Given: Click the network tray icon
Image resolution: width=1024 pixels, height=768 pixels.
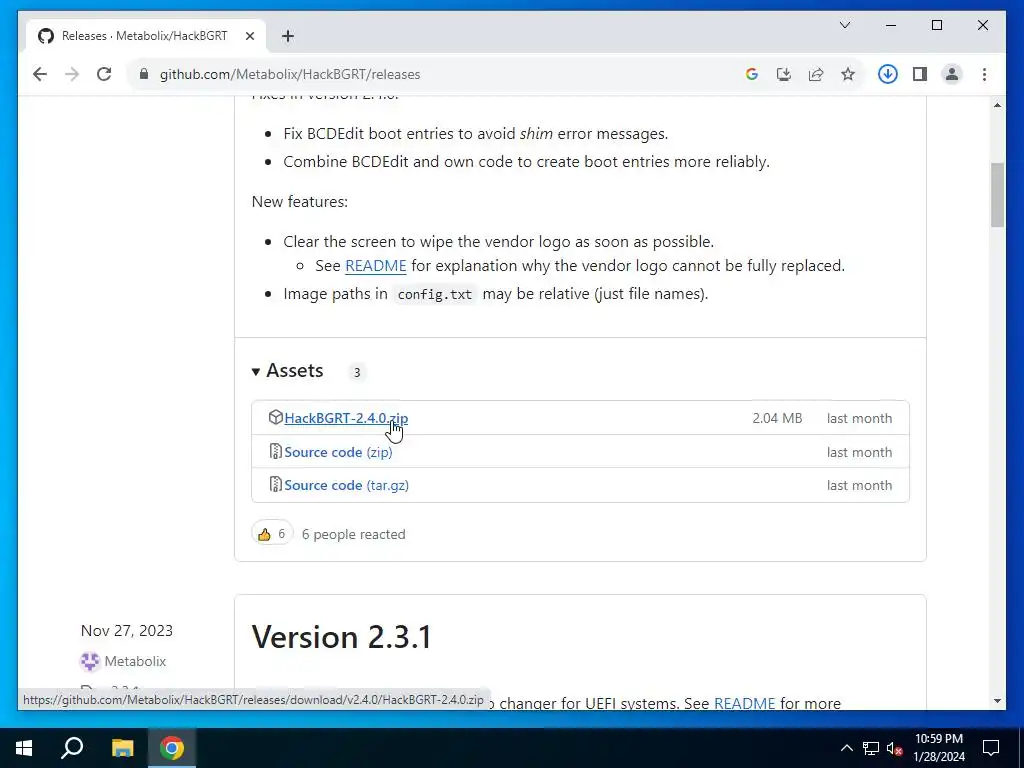Looking at the screenshot, I should click(871, 748).
